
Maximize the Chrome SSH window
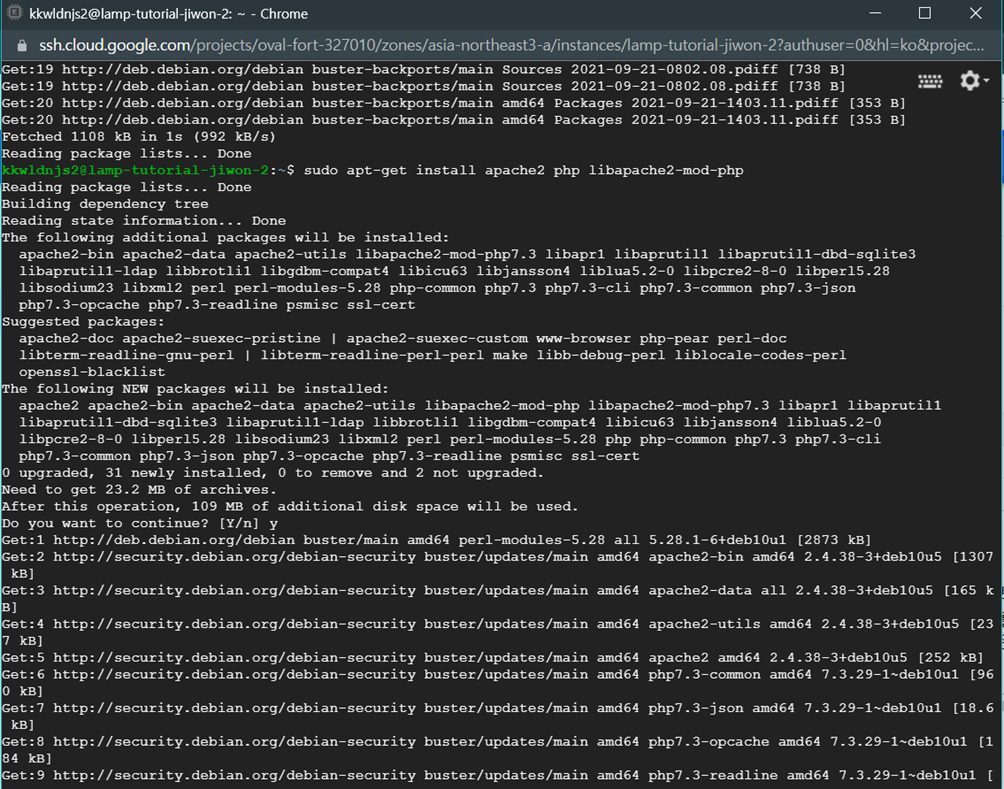(925, 13)
